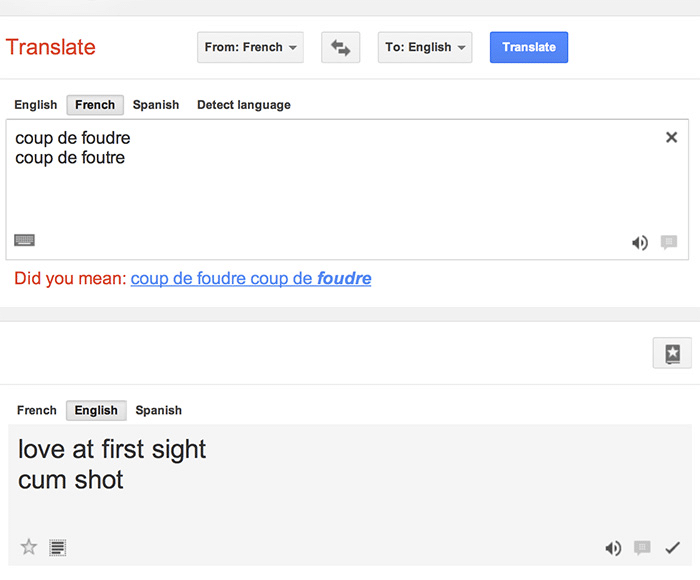
Task: Swap the source and target languages
Action: click(x=340, y=47)
